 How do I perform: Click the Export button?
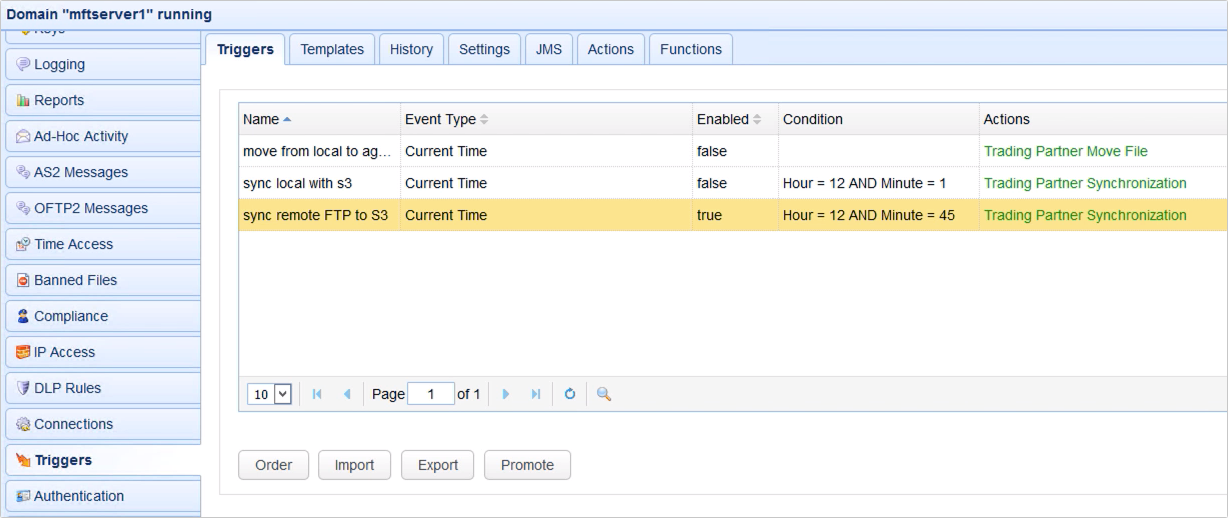(438, 465)
